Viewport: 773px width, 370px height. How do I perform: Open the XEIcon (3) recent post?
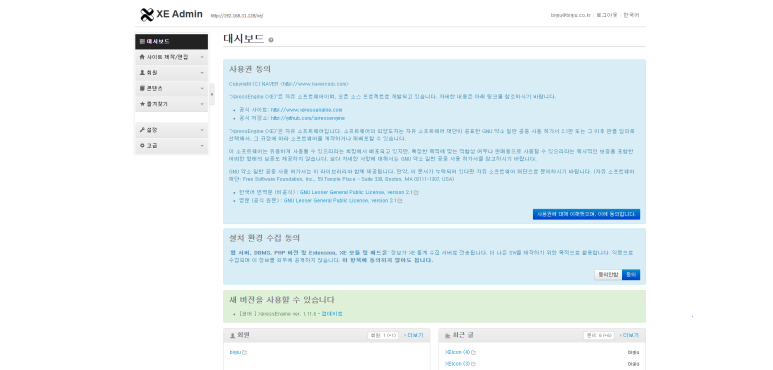(457, 364)
